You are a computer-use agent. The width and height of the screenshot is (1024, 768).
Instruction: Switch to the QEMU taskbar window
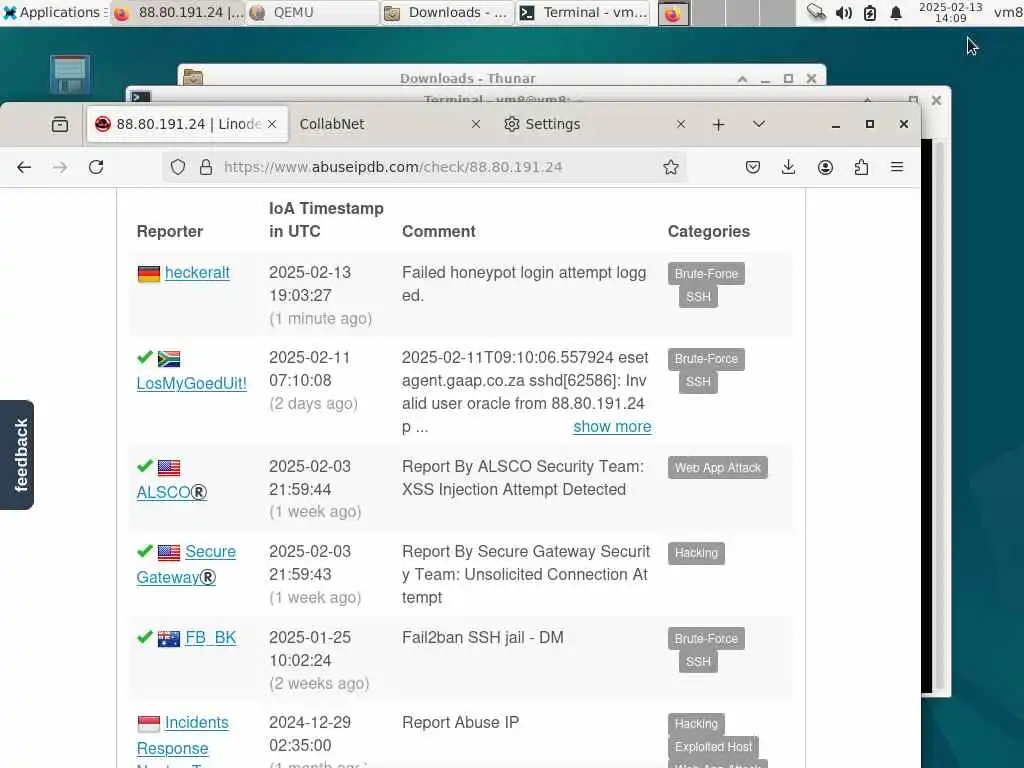[312, 12]
